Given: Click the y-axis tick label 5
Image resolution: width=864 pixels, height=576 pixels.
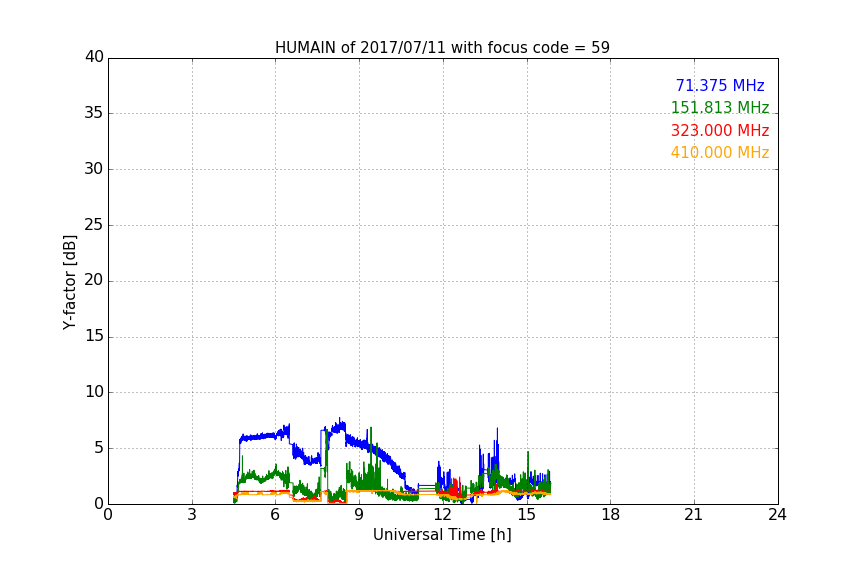Looking at the screenshot, I should coord(99,448).
